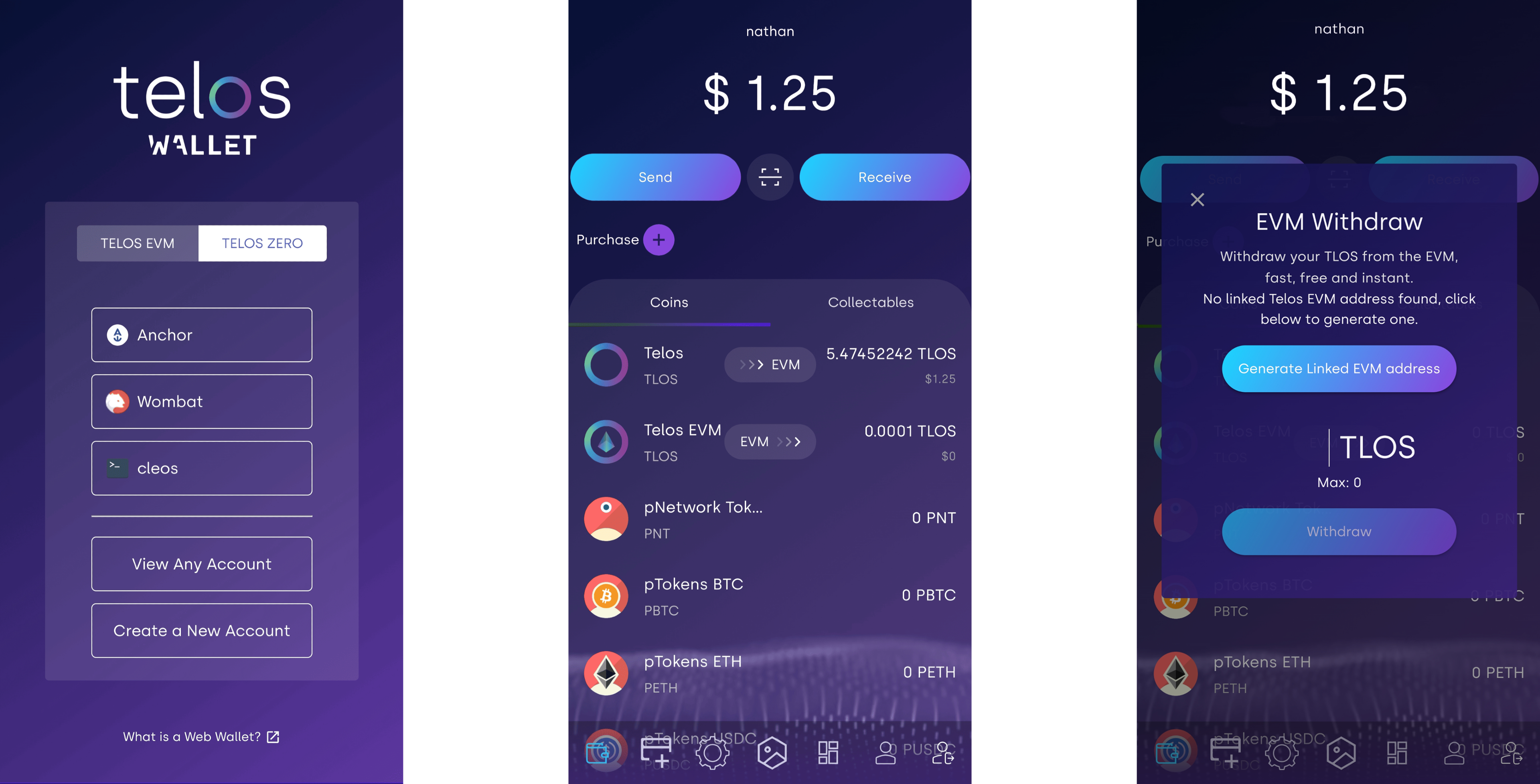Toggle to TELOS EVM network tab

[137, 241]
